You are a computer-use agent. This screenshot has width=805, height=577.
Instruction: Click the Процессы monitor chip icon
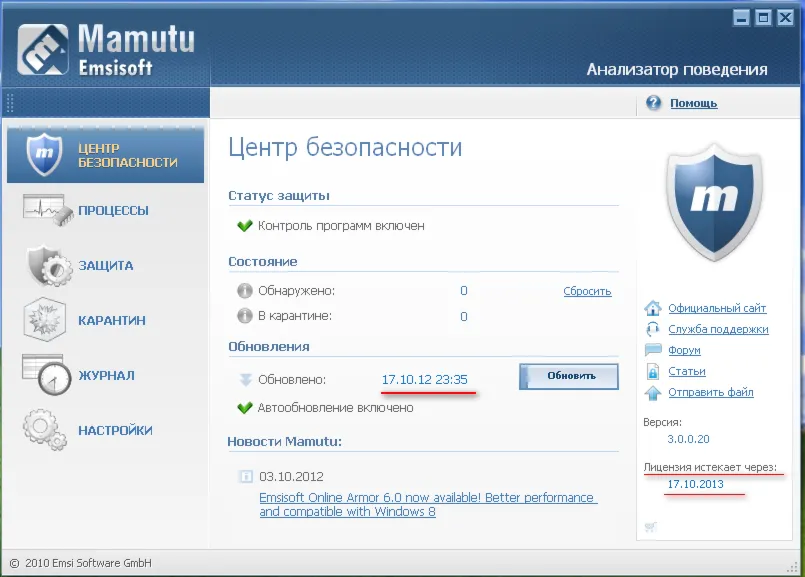pos(47,210)
